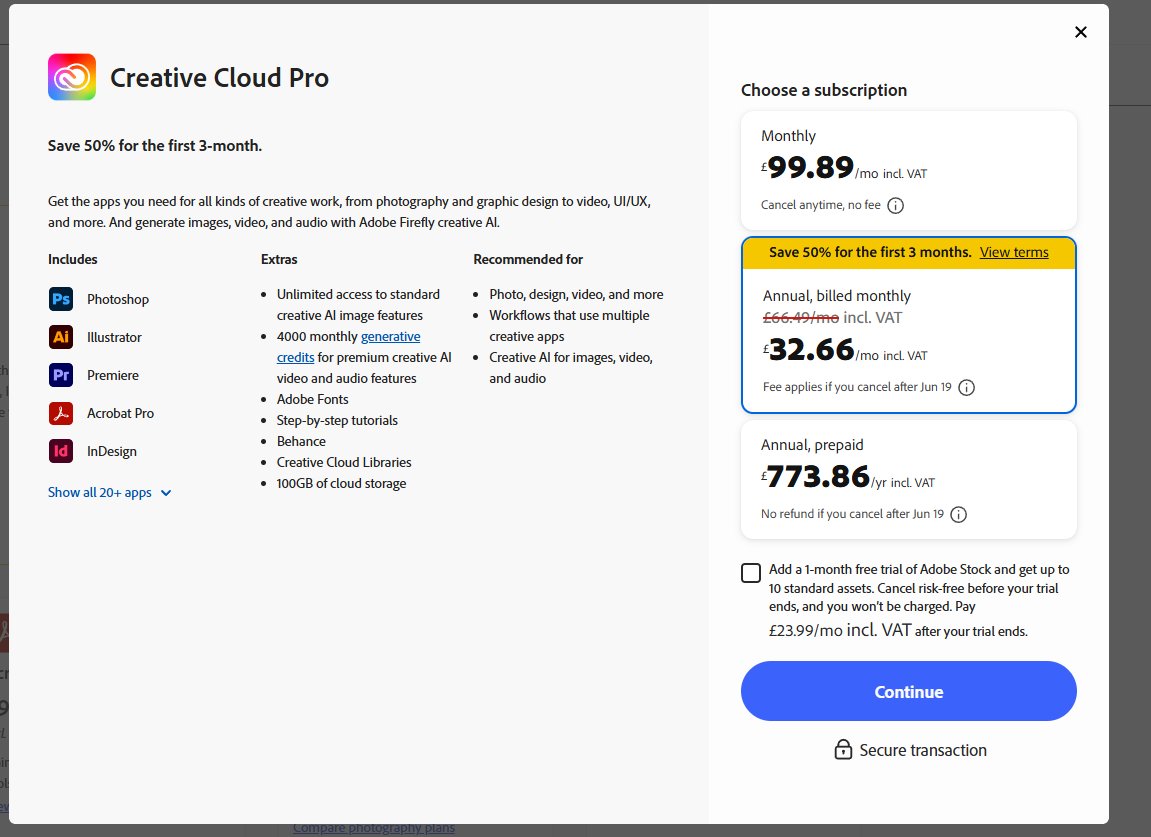Click the Premiere app icon
Viewport: 1151px width, 837px height.
click(x=61, y=375)
